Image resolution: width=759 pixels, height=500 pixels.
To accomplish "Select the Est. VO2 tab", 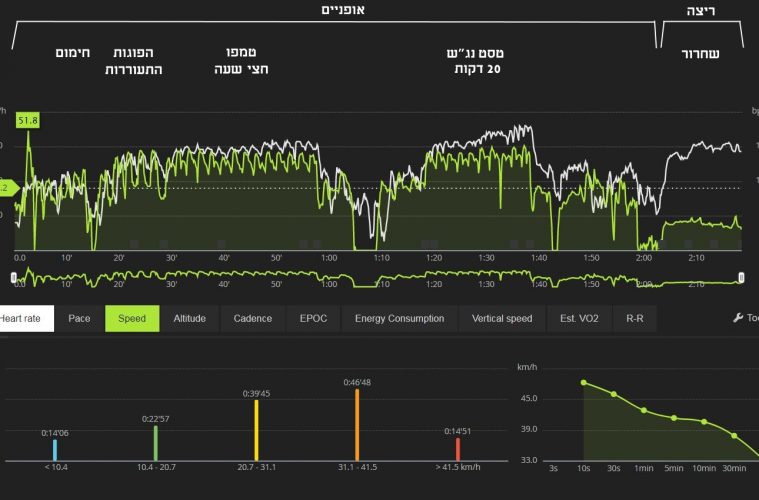I will [580, 319].
